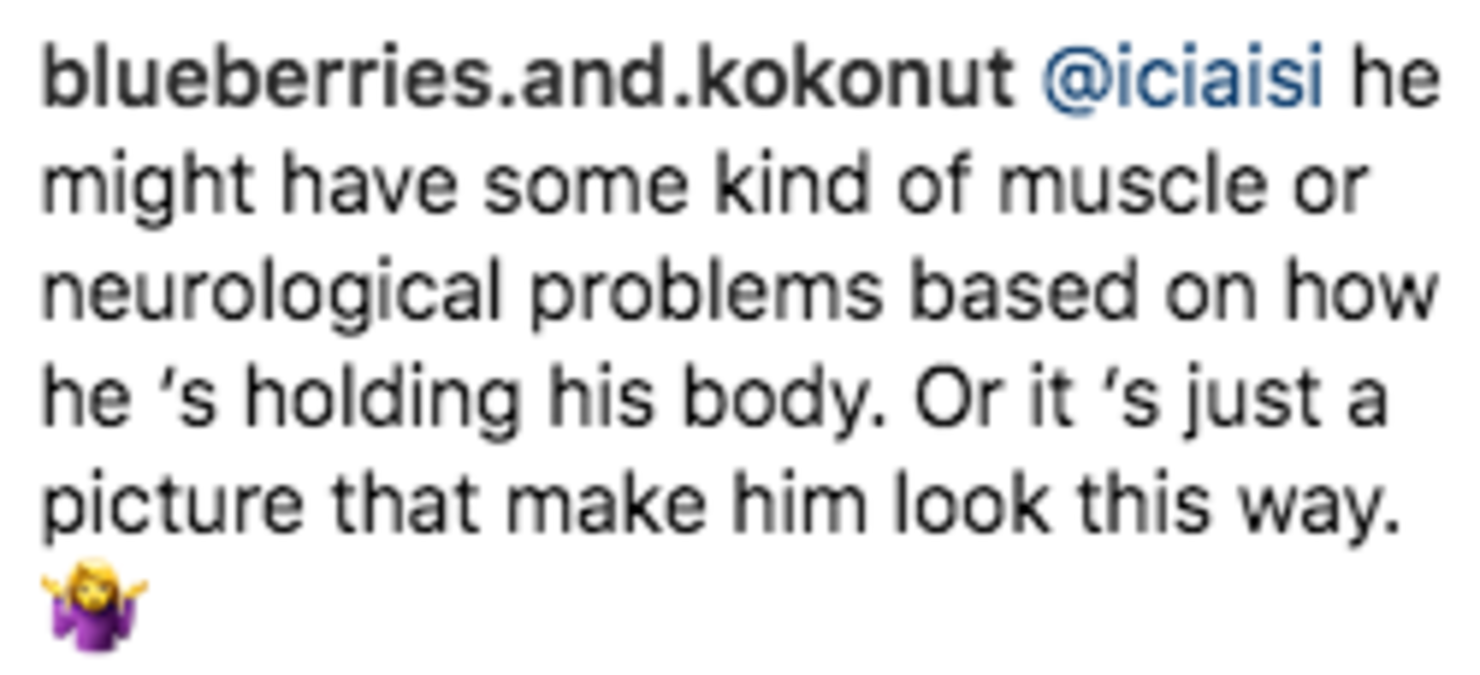Click the word "kind" in comment
The height and width of the screenshot is (675, 1480).
click(x=790, y=187)
